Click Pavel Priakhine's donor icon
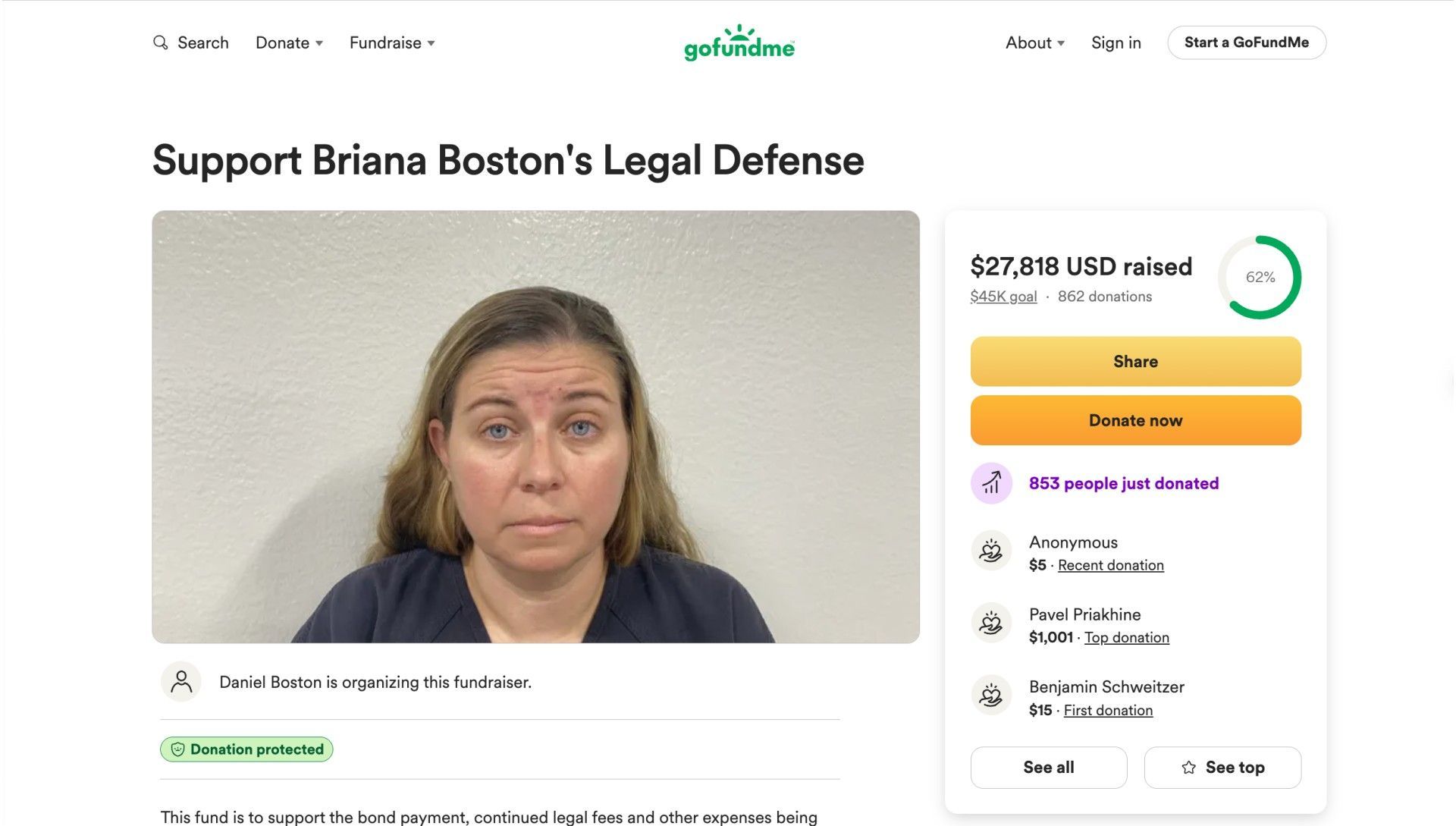 click(991, 623)
